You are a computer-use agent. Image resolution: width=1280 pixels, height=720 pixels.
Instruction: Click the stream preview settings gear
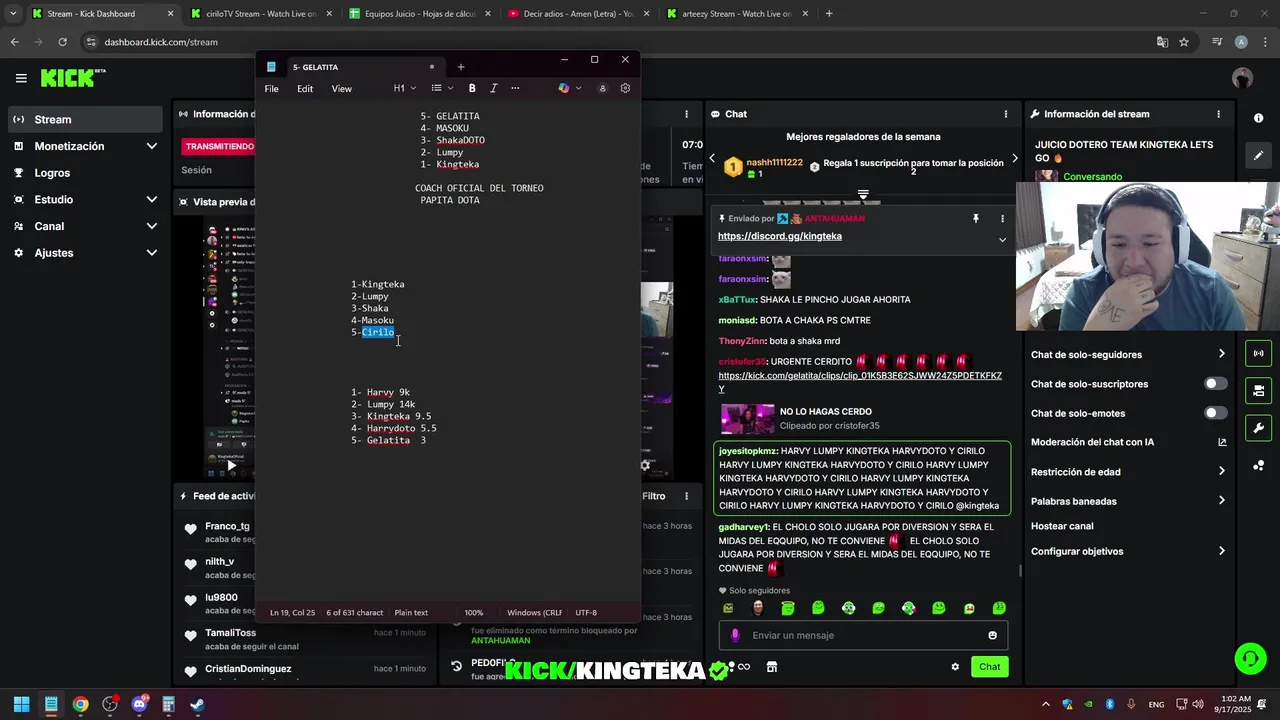pyautogui.click(x=645, y=465)
